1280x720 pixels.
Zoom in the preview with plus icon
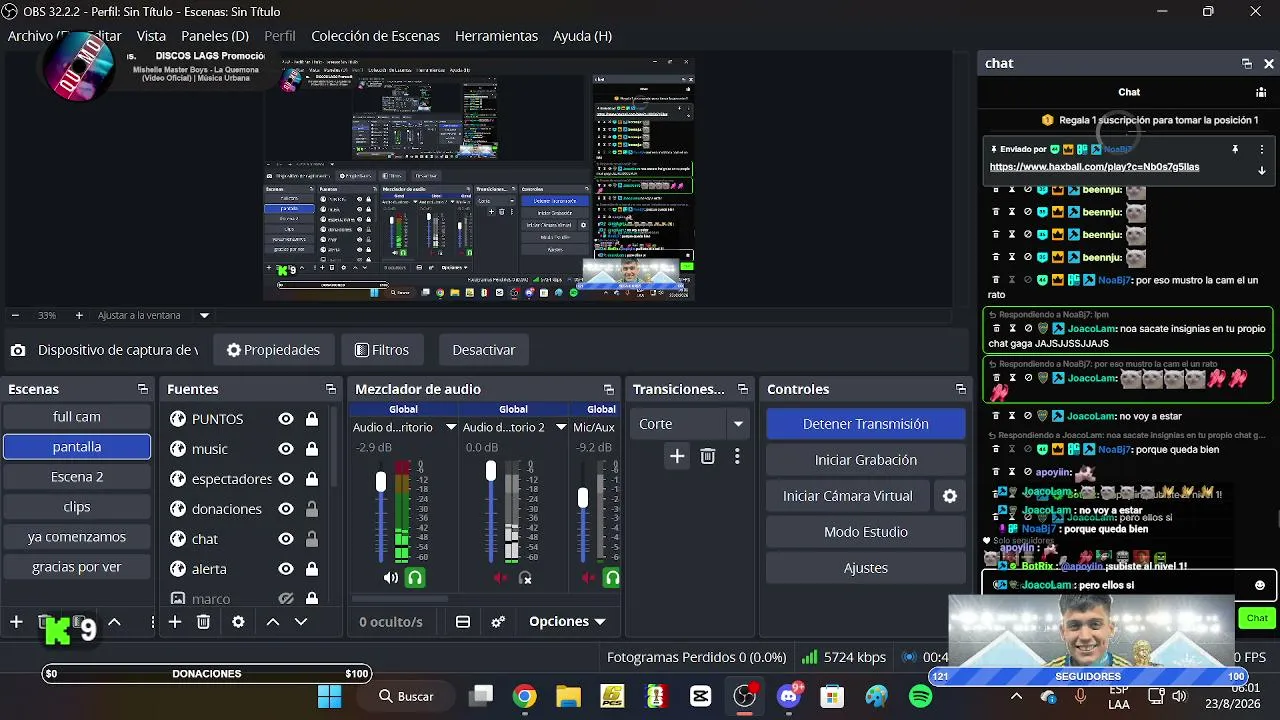(x=79, y=315)
